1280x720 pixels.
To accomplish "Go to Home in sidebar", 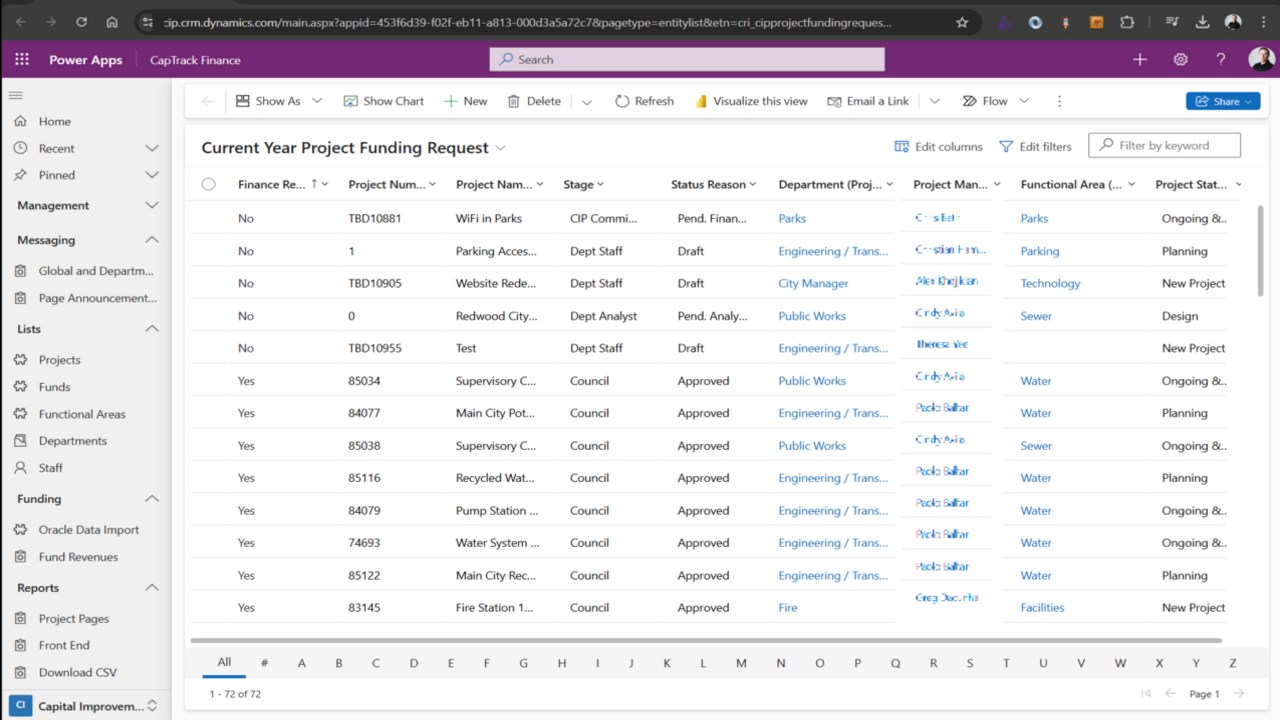I will coord(55,121).
